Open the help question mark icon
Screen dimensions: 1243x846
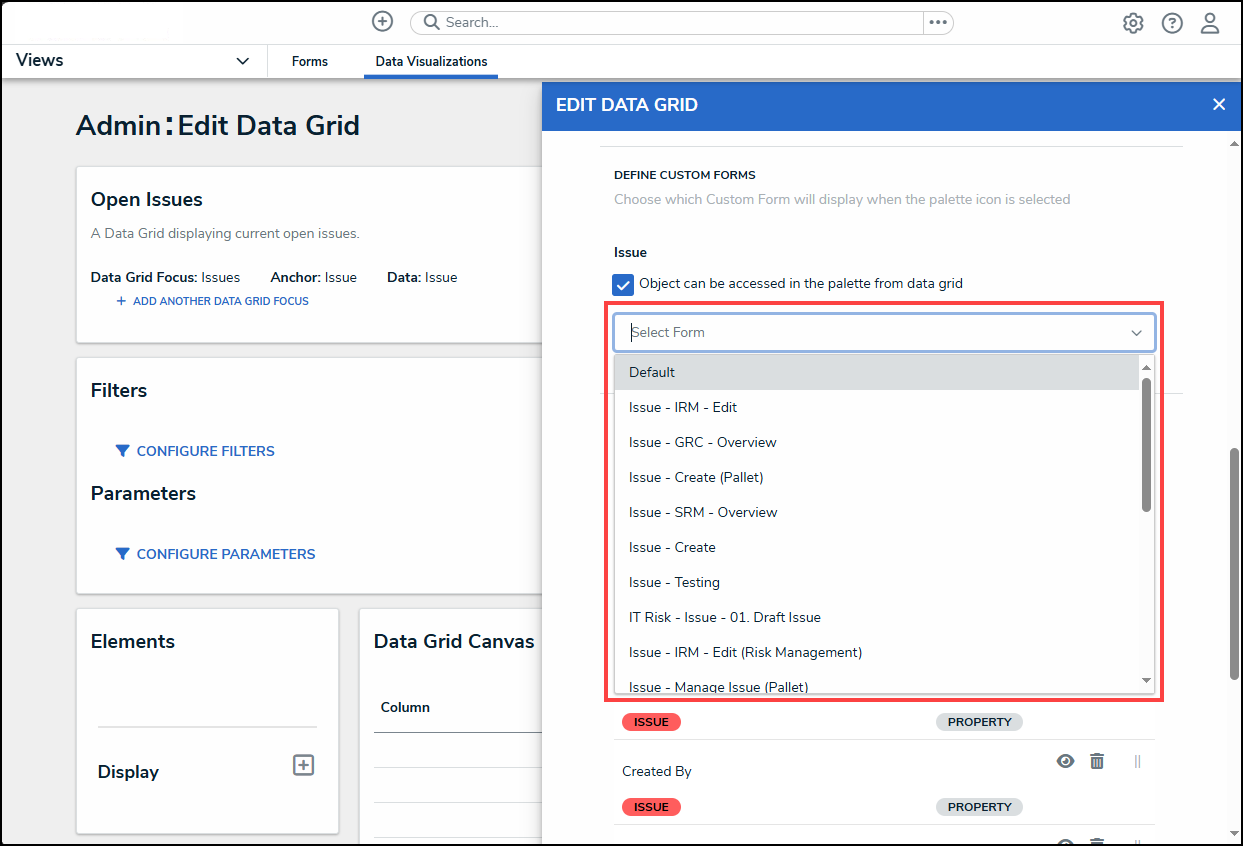pyautogui.click(x=1172, y=23)
